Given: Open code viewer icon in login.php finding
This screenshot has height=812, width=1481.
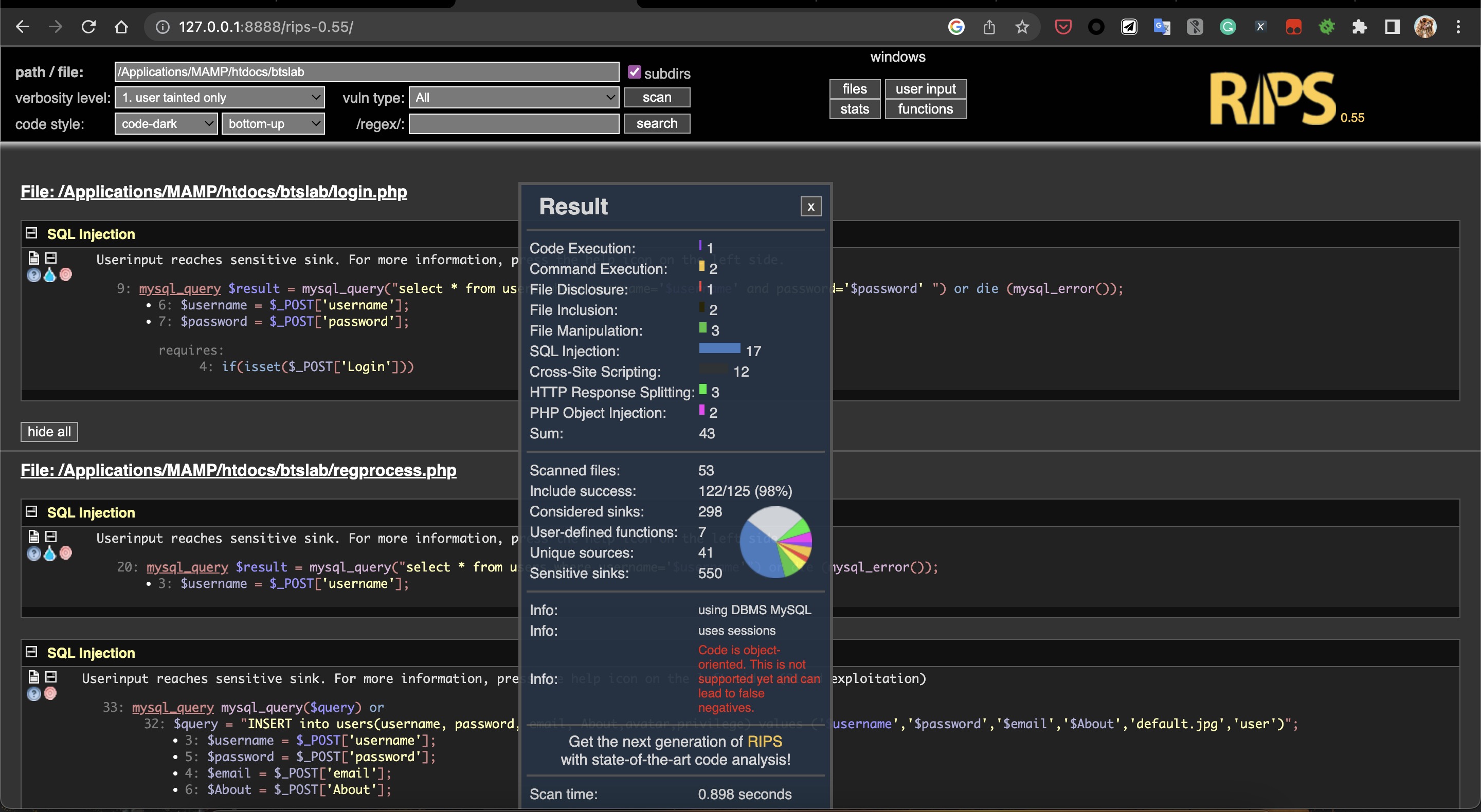Looking at the screenshot, I should pyautogui.click(x=33, y=258).
